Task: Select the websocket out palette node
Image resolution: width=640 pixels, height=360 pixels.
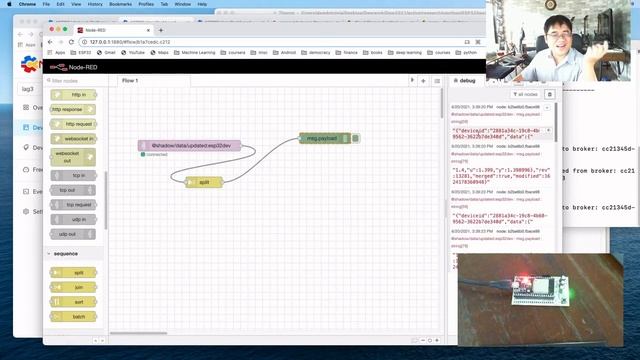Action: [73, 157]
